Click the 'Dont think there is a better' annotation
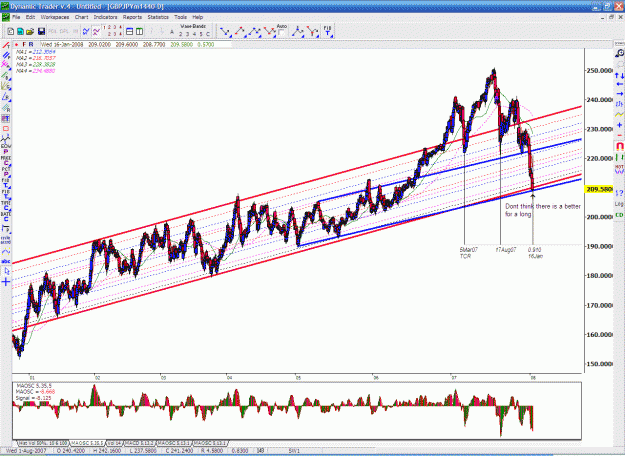Screen dimensions: 625x456 point(543,206)
